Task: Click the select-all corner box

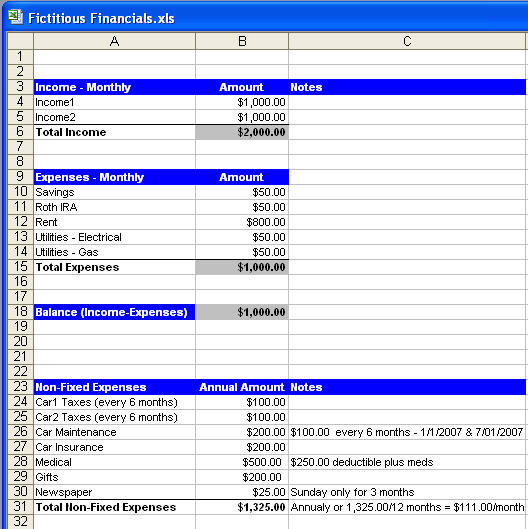Action: click(x=20, y=41)
